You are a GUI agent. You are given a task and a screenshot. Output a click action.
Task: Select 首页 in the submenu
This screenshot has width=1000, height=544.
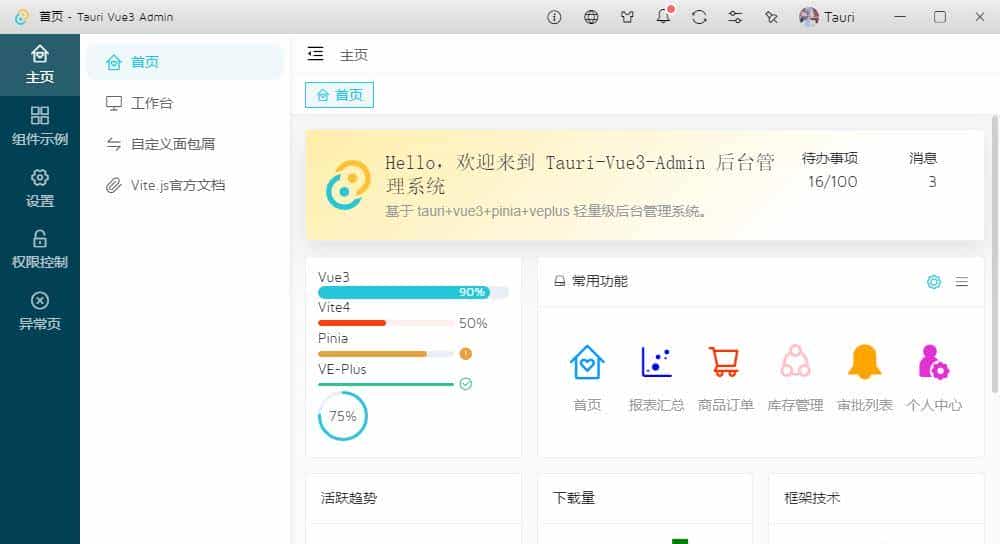185,62
